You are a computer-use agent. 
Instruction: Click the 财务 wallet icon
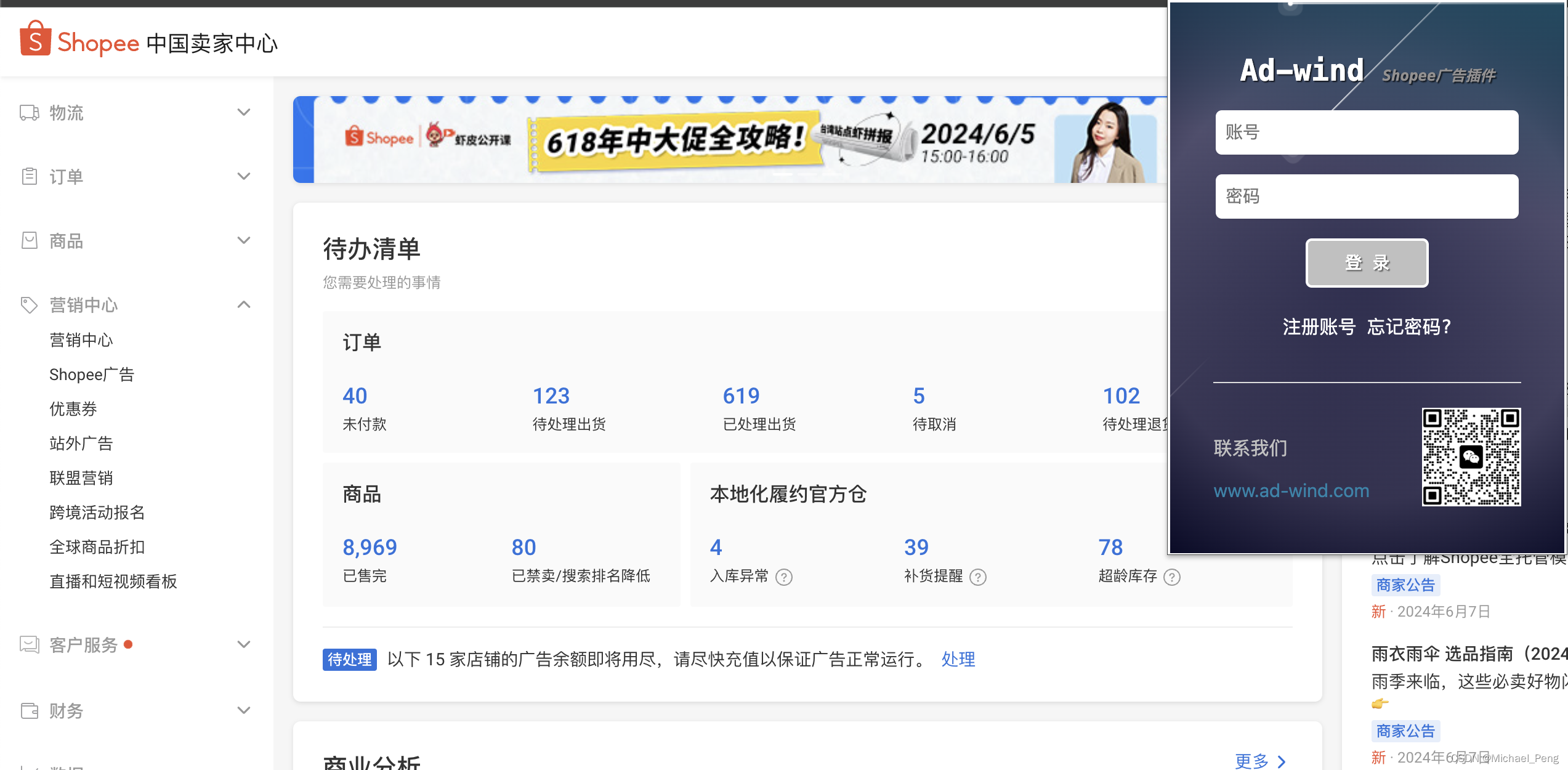(29, 710)
